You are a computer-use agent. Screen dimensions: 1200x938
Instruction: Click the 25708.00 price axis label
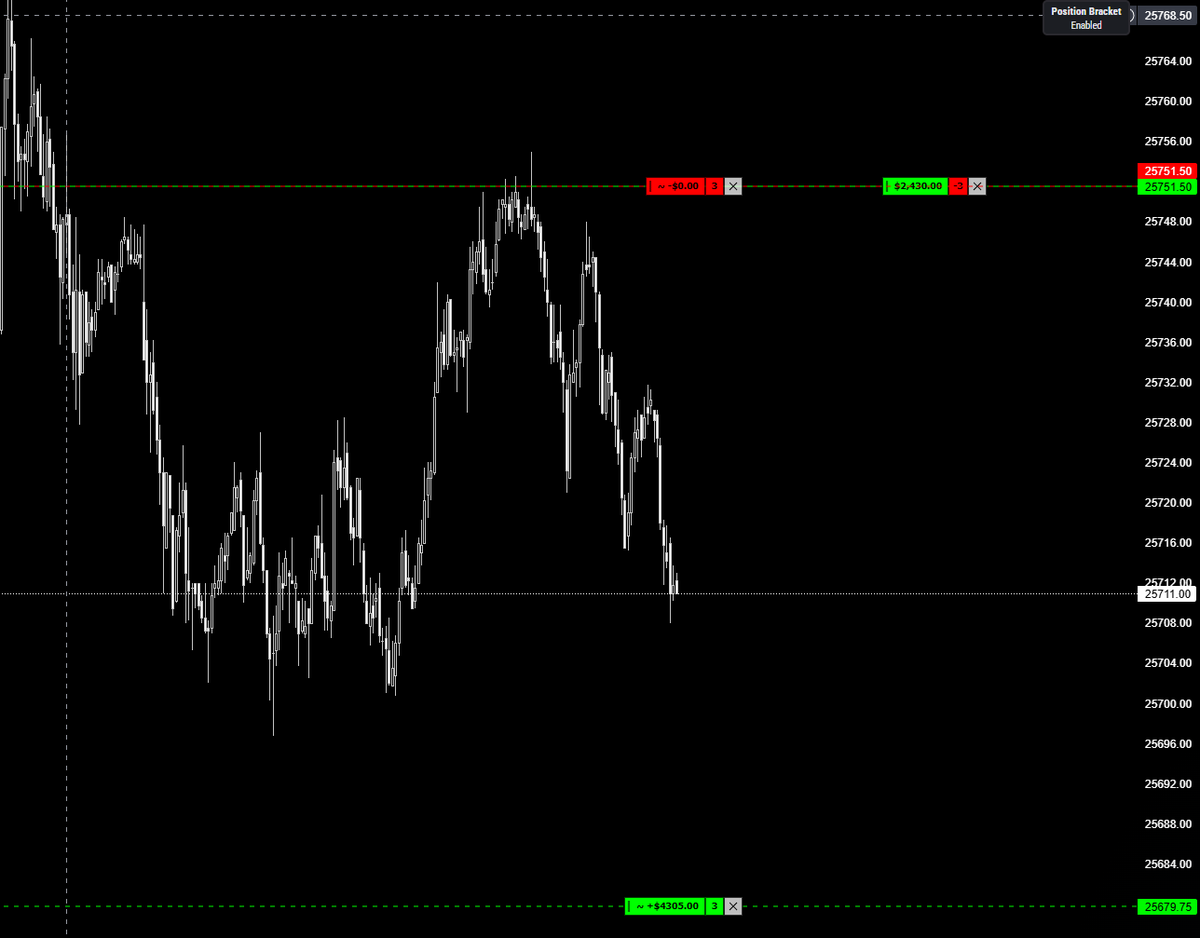click(1167, 623)
